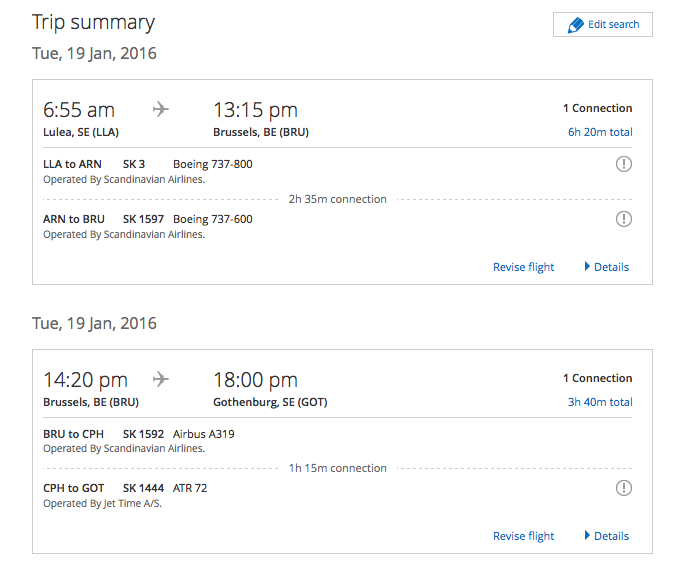Click the 14:20 pm departure time
Viewport: 688px width, 566px height.
click(x=85, y=380)
